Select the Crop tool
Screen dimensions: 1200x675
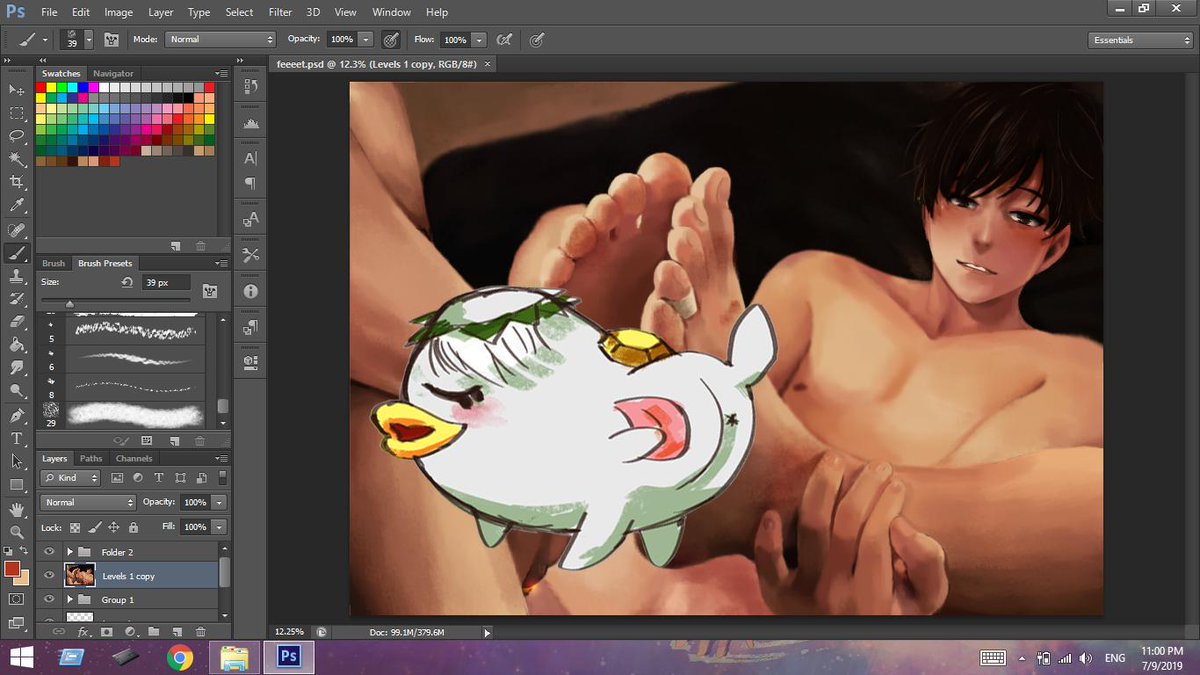(16, 182)
